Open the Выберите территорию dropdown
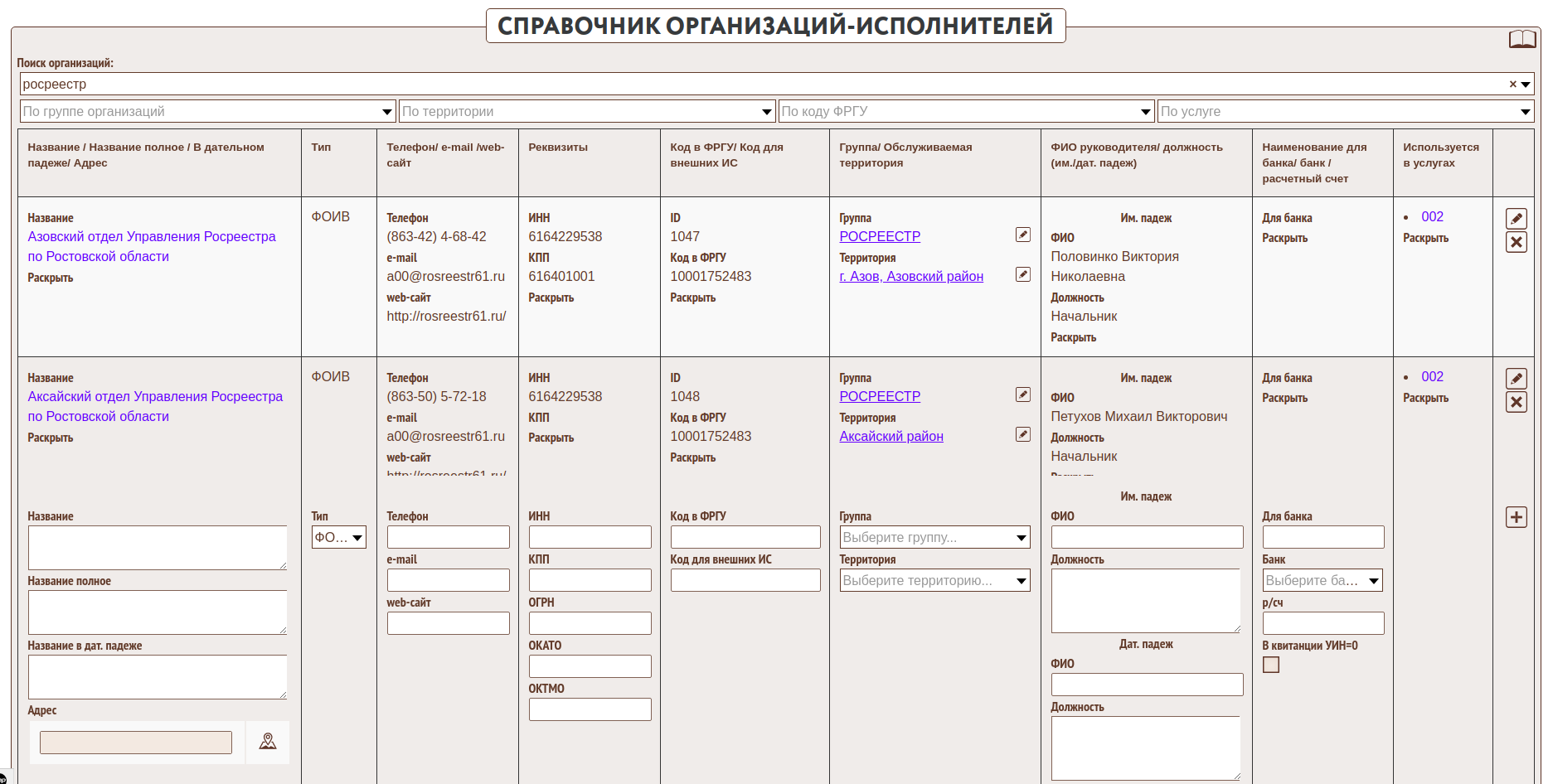Viewport: 1553px width, 784px height. click(934, 580)
